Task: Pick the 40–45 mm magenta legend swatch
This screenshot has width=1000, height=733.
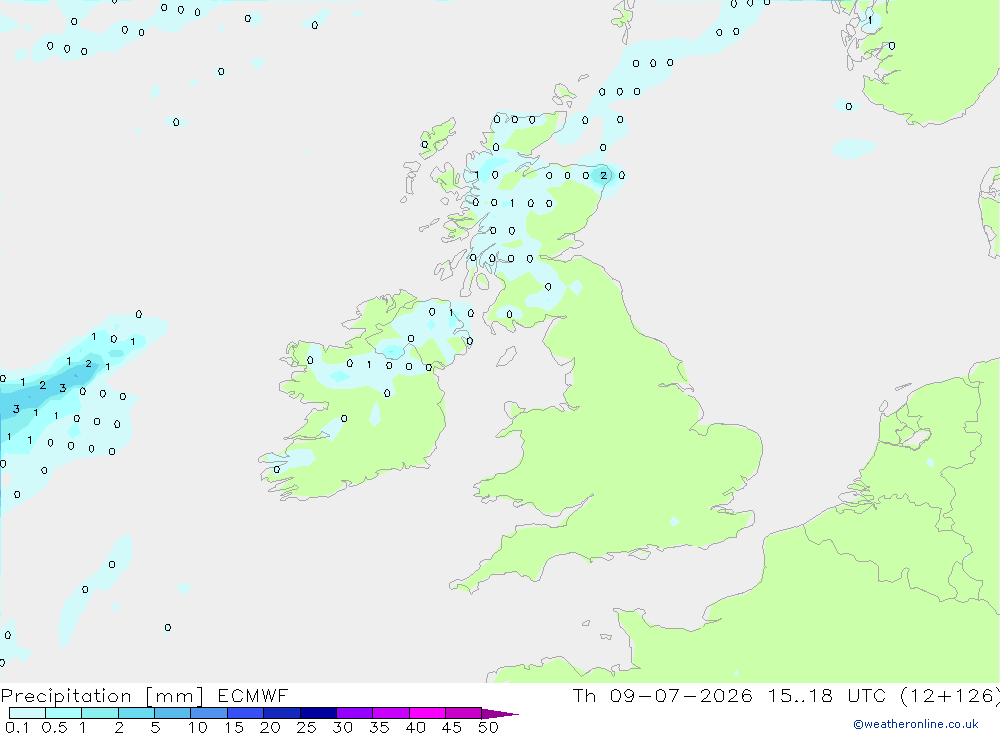Action: (x=427, y=713)
